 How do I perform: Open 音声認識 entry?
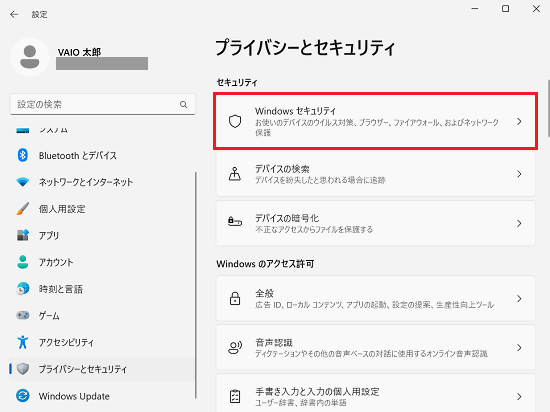click(375, 347)
